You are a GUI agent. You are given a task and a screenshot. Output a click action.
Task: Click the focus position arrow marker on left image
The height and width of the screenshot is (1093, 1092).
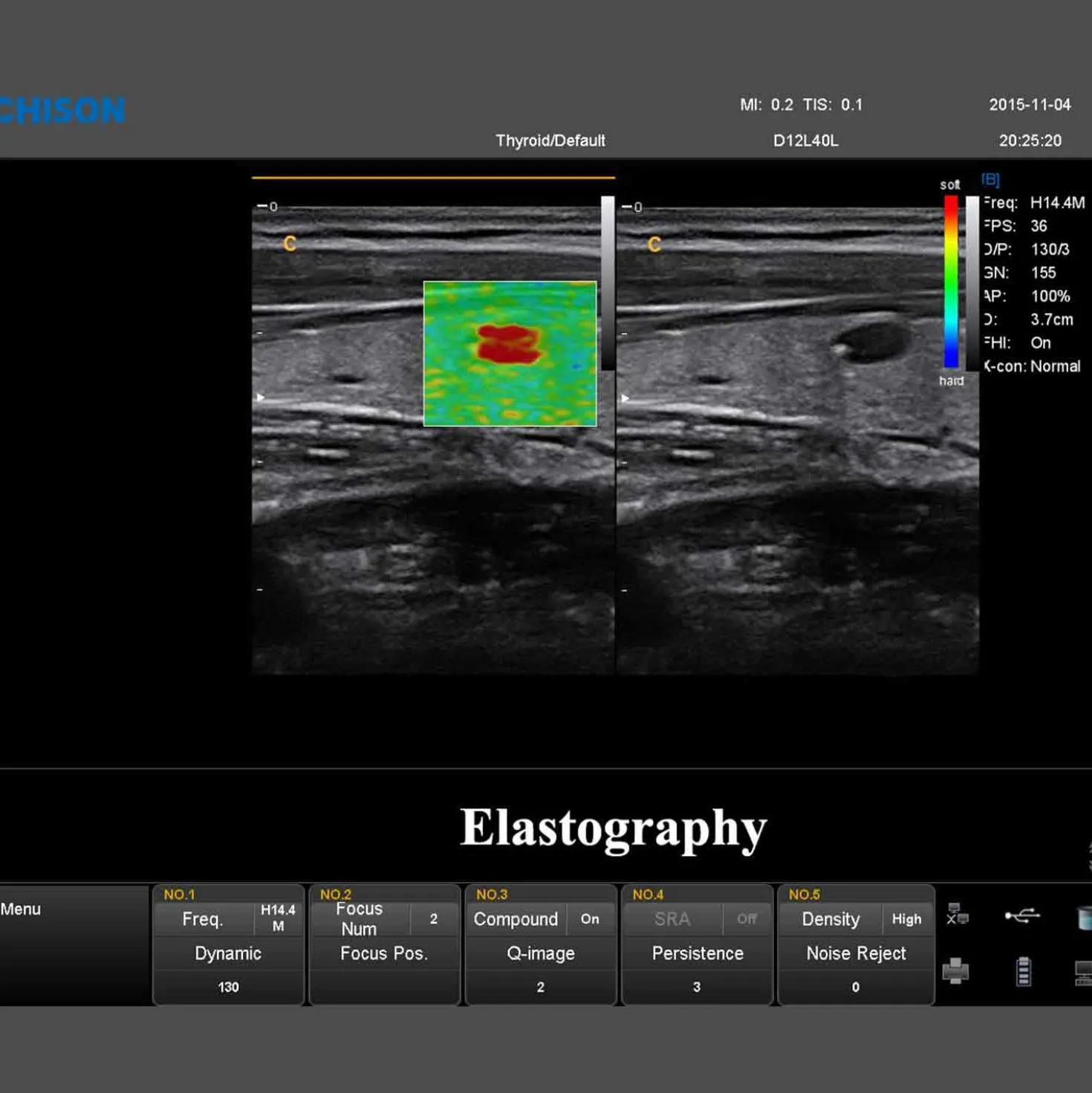click(260, 398)
